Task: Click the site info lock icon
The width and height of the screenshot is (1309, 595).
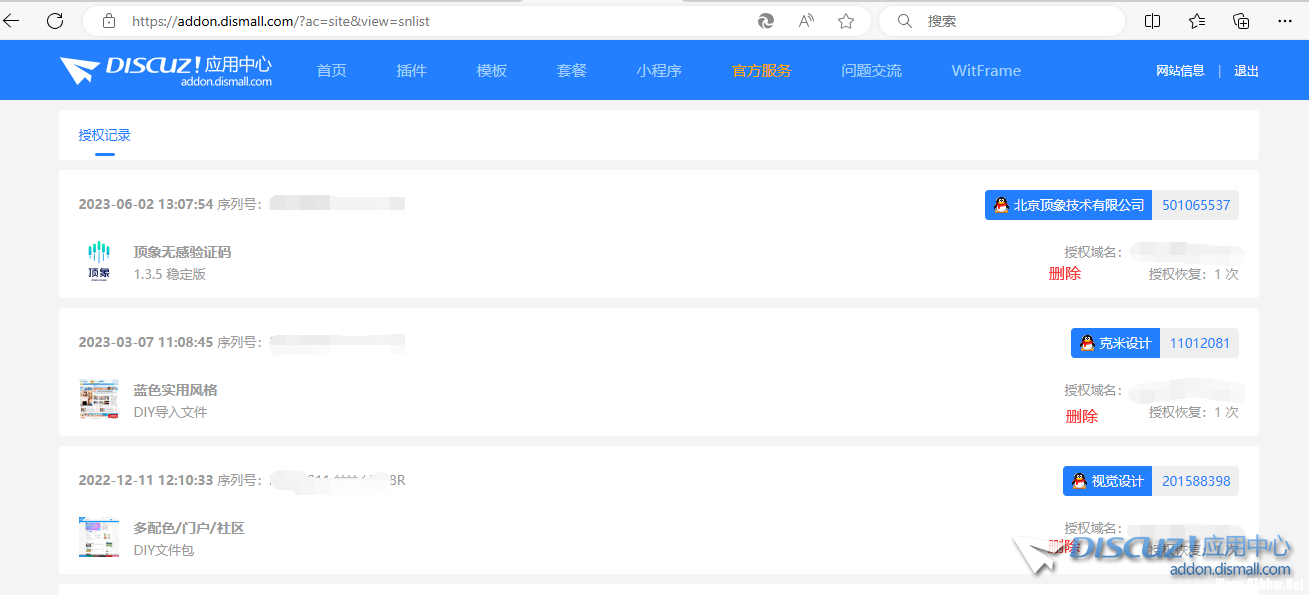Action: [x=109, y=21]
